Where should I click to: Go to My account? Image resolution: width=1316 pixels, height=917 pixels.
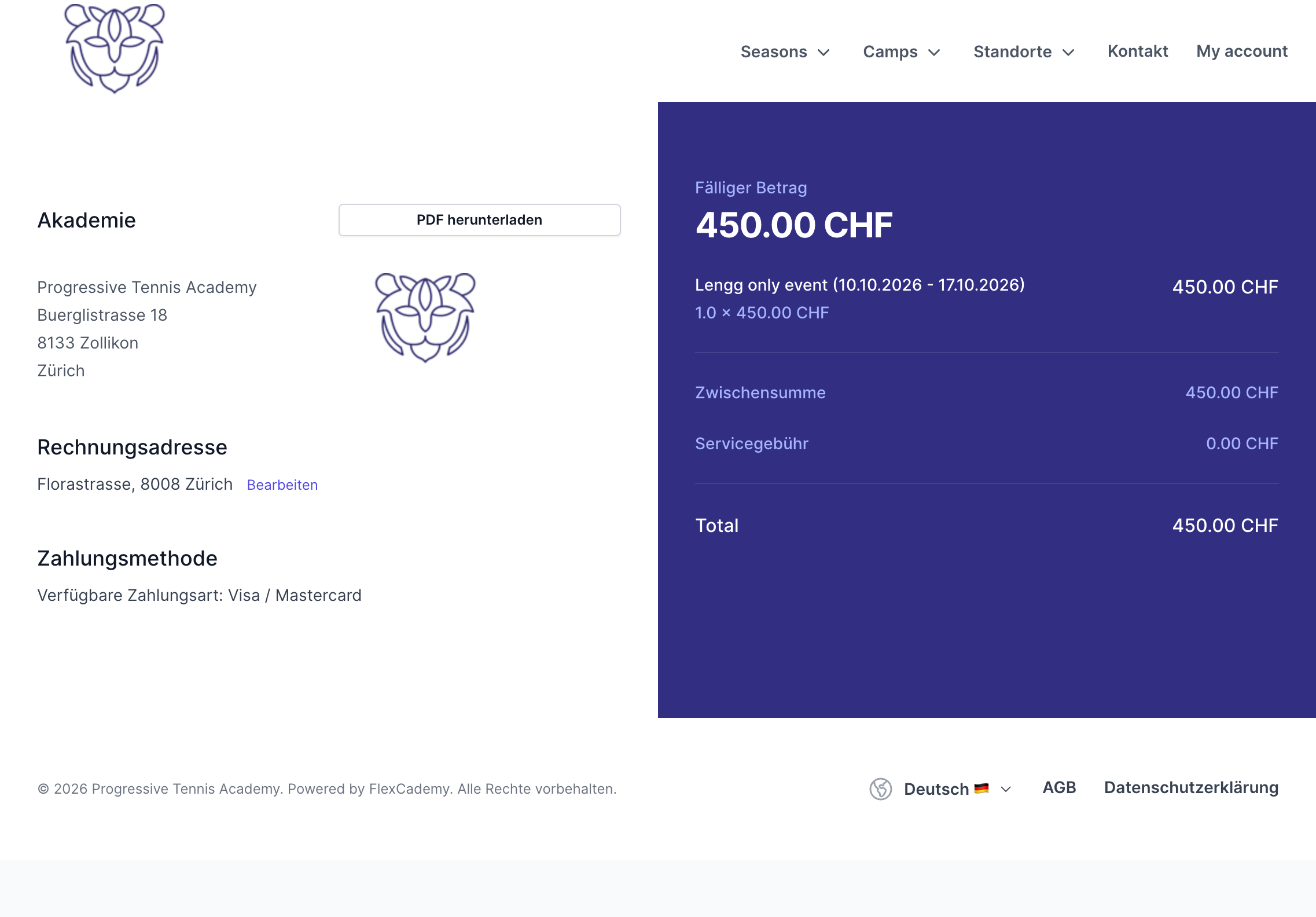tap(1242, 52)
